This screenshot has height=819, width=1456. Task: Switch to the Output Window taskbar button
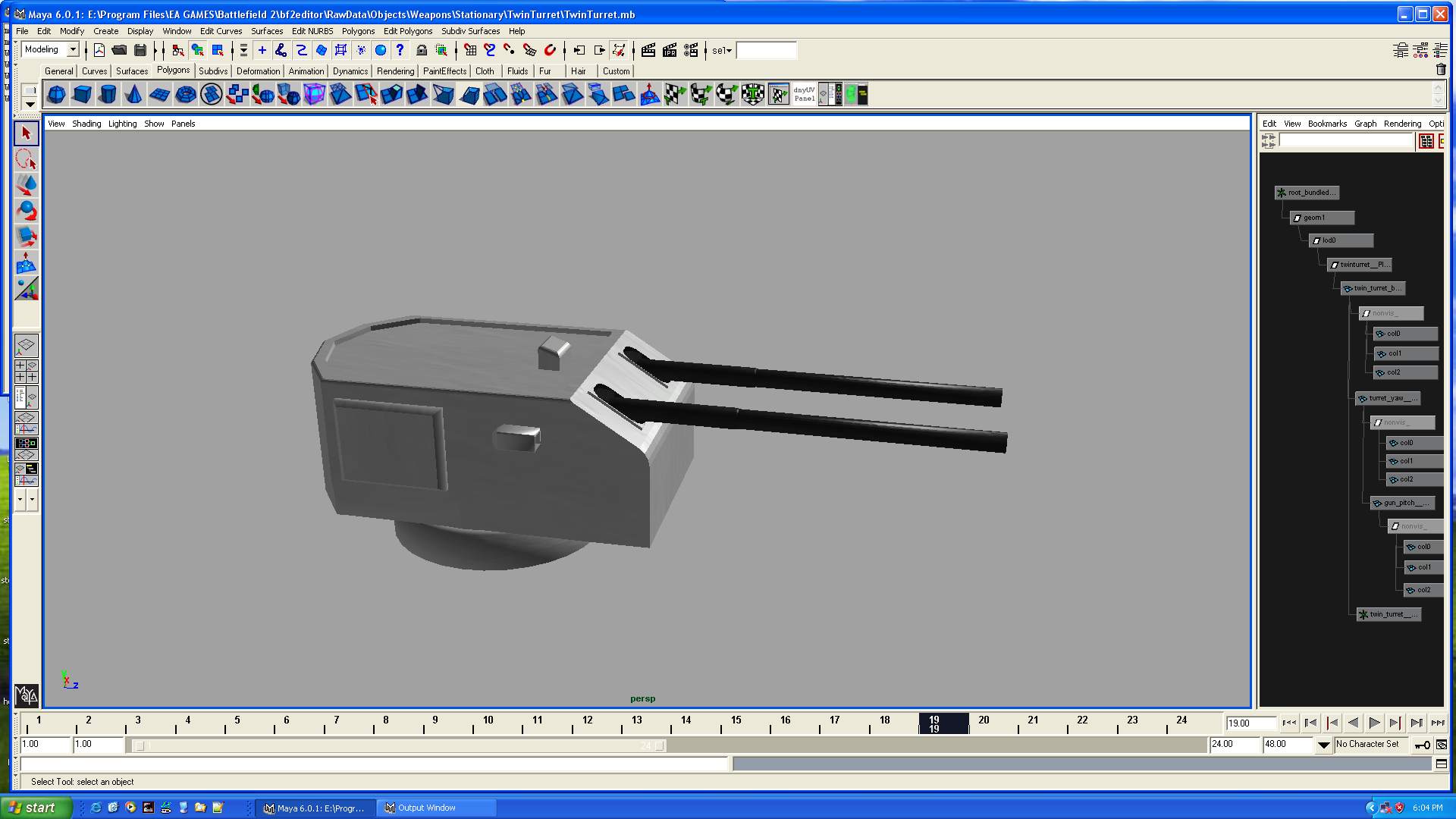pos(438,808)
